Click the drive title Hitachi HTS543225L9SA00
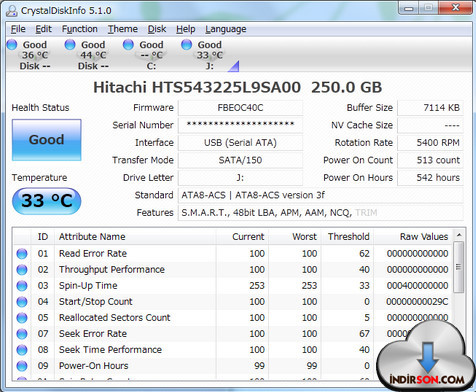The height and width of the screenshot is (392, 476). point(197,87)
